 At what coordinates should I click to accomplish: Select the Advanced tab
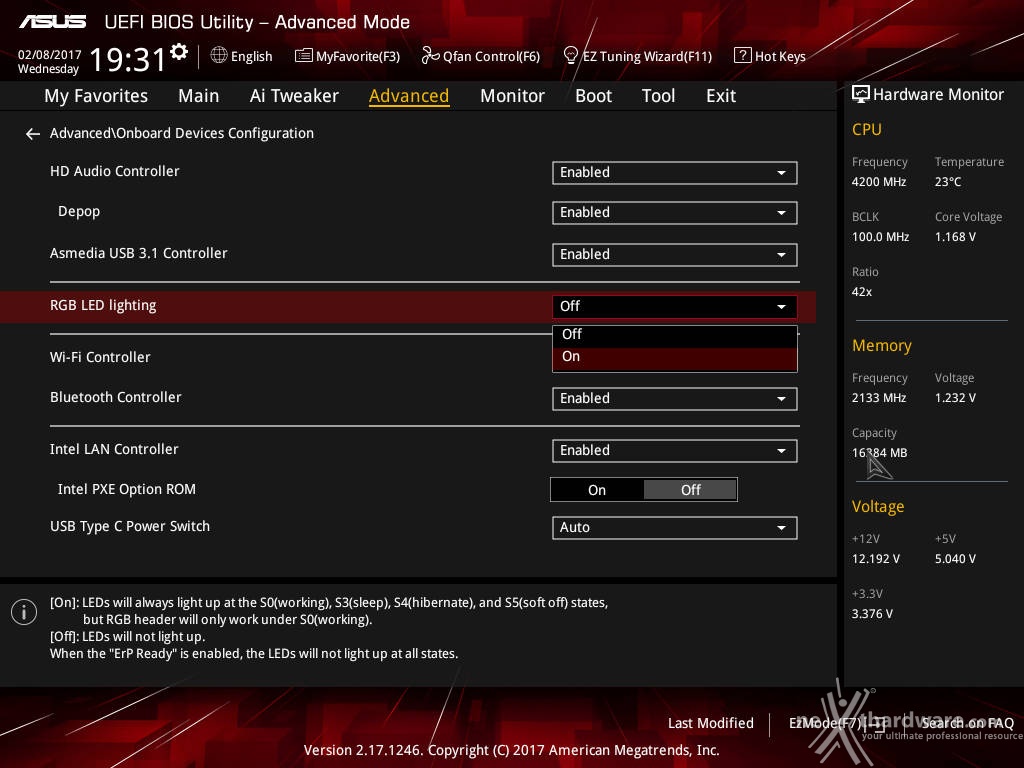point(409,96)
